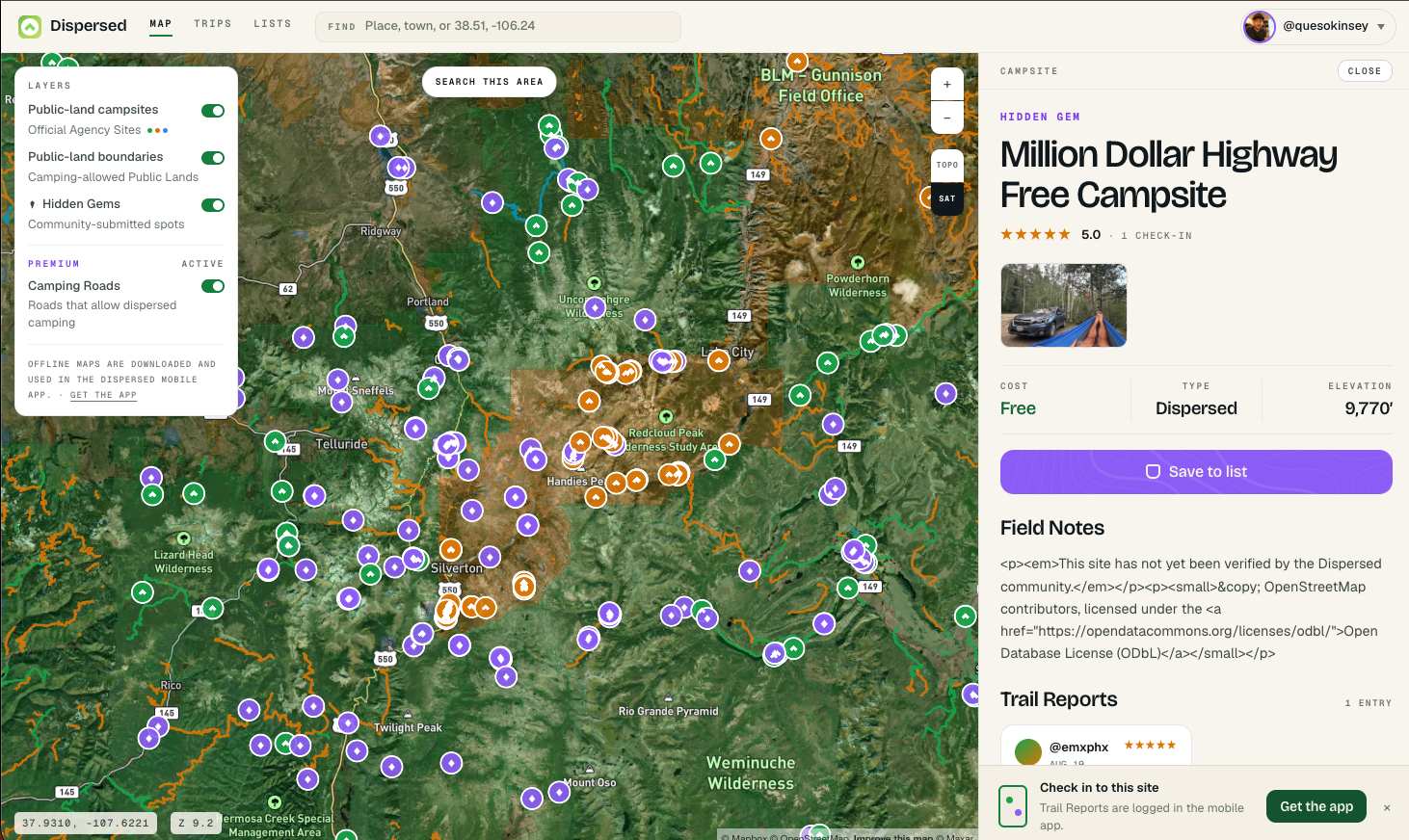Dismiss the check-in banner with X

(x=1387, y=807)
